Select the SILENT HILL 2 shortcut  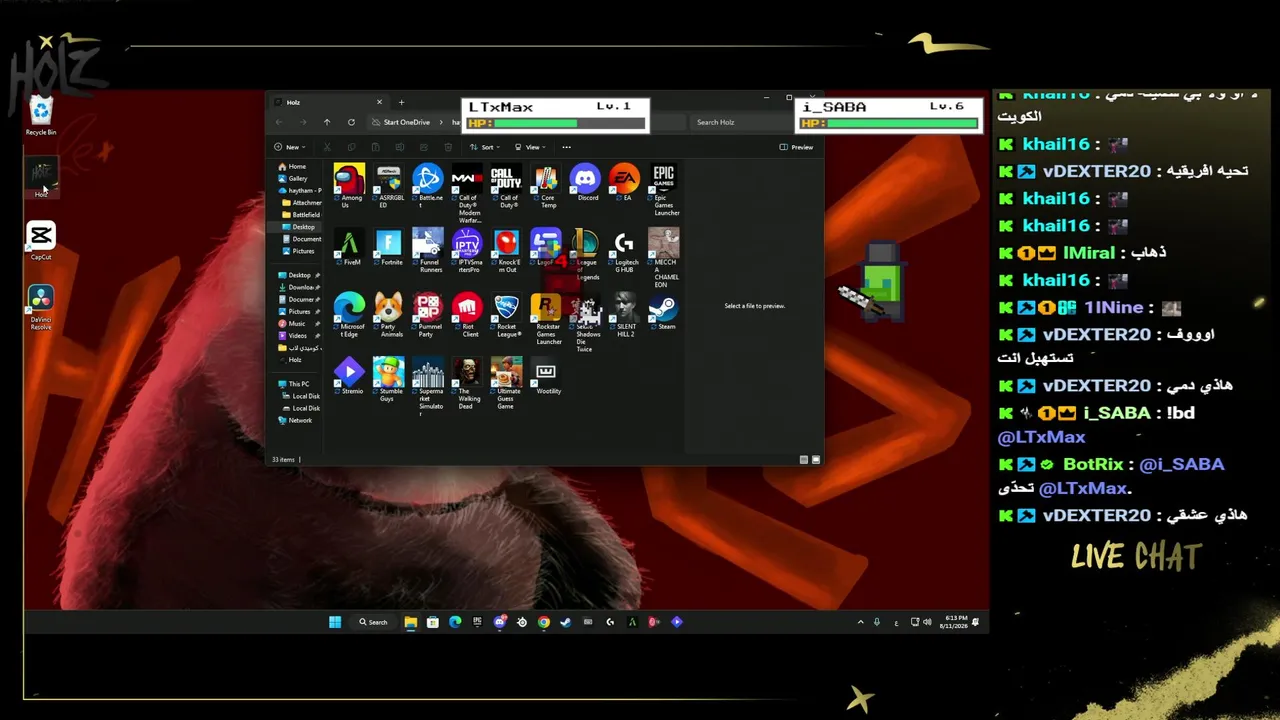click(x=624, y=315)
